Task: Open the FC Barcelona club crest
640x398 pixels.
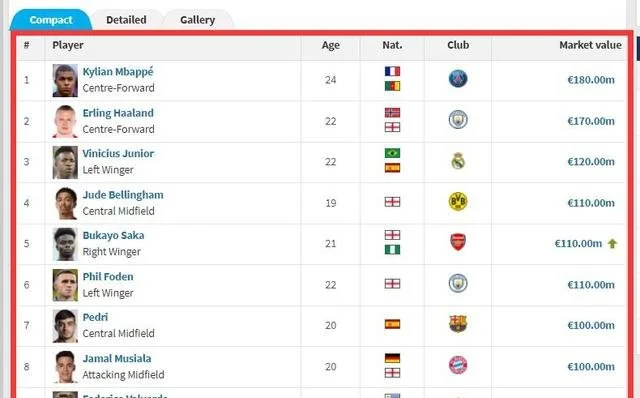Action: pyautogui.click(x=458, y=324)
